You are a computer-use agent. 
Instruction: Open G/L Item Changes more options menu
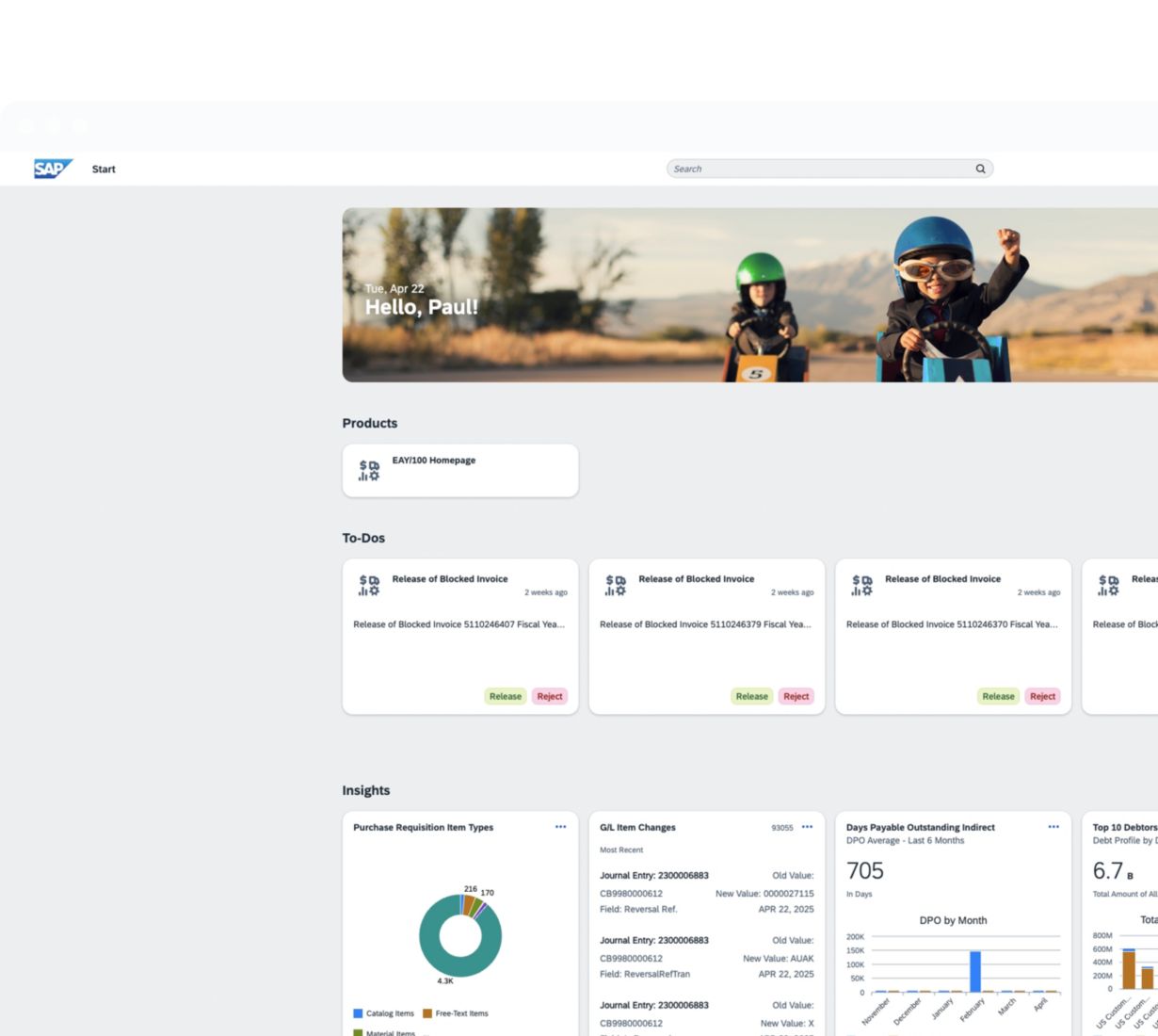click(807, 827)
